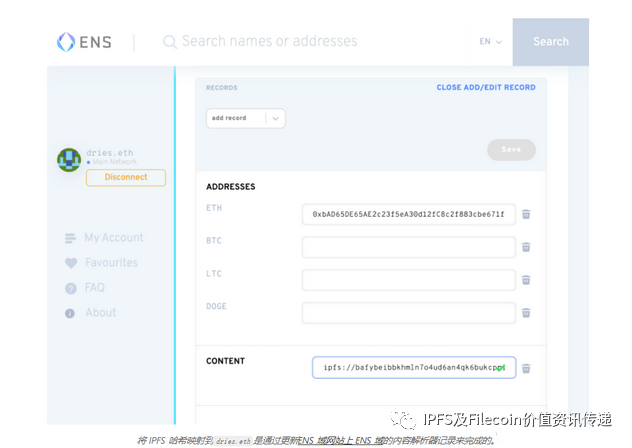Image resolution: width=632 pixels, height=448 pixels.
Task: Click the Main Network status text
Action: click(x=114, y=162)
